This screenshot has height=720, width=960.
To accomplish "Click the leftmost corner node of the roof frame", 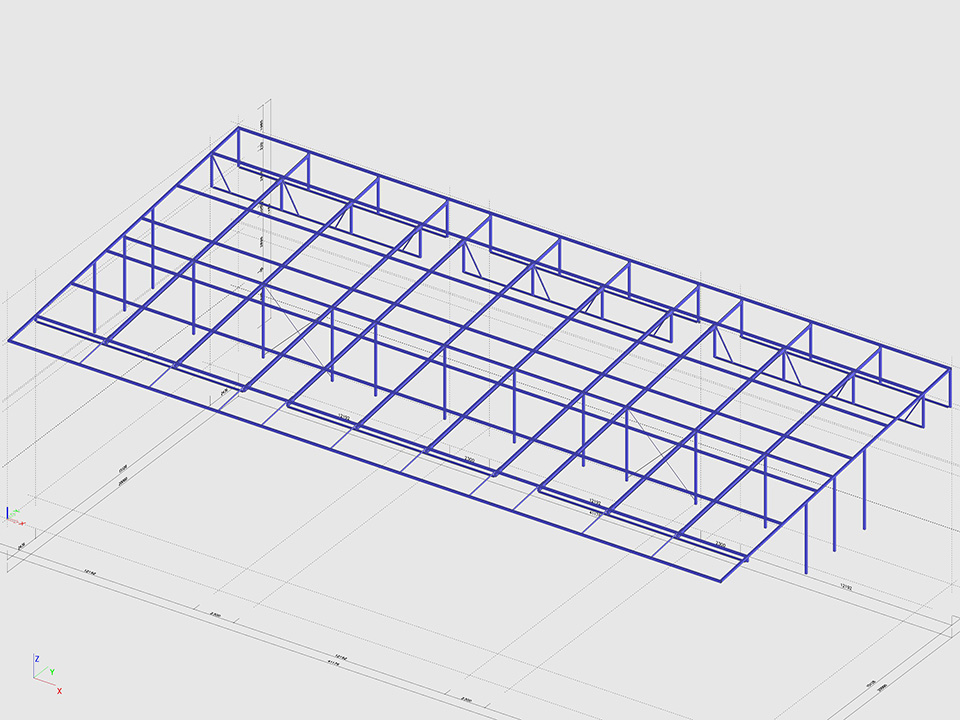I will (x=10, y=340).
